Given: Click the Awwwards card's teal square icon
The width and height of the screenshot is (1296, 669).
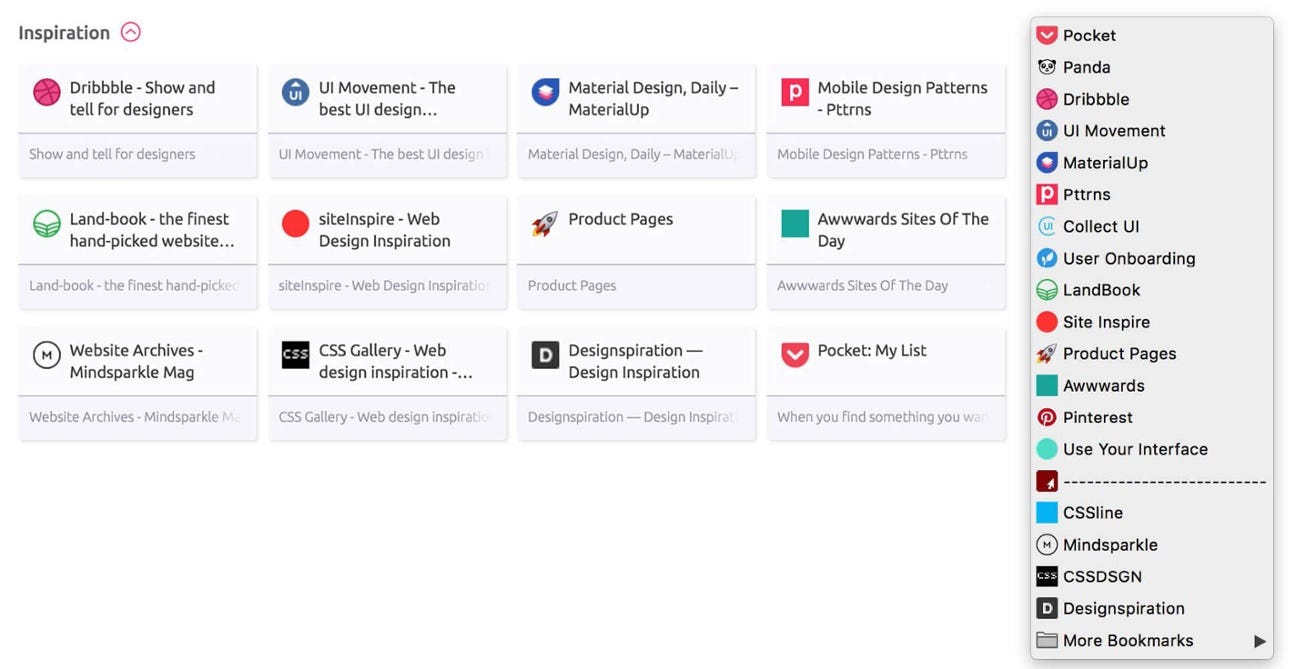Looking at the screenshot, I should (x=795, y=224).
